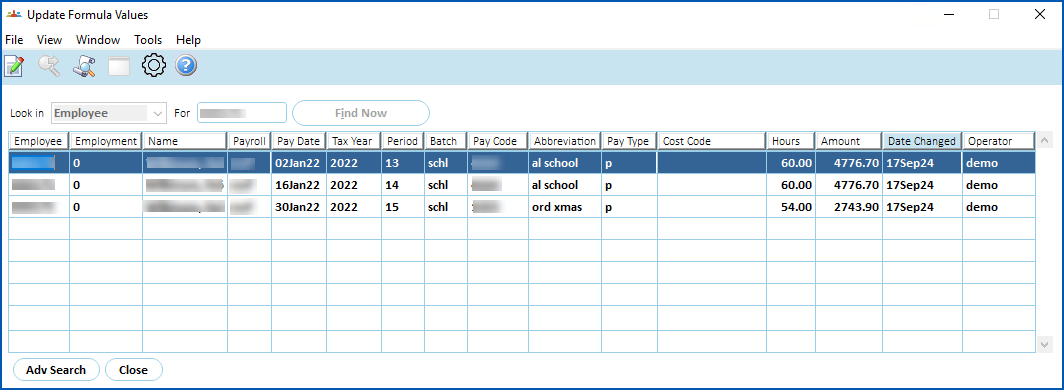Image resolution: width=1064 pixels, height=390 pixels.
Task: Click the Find Now button
Action: (361, 113)
